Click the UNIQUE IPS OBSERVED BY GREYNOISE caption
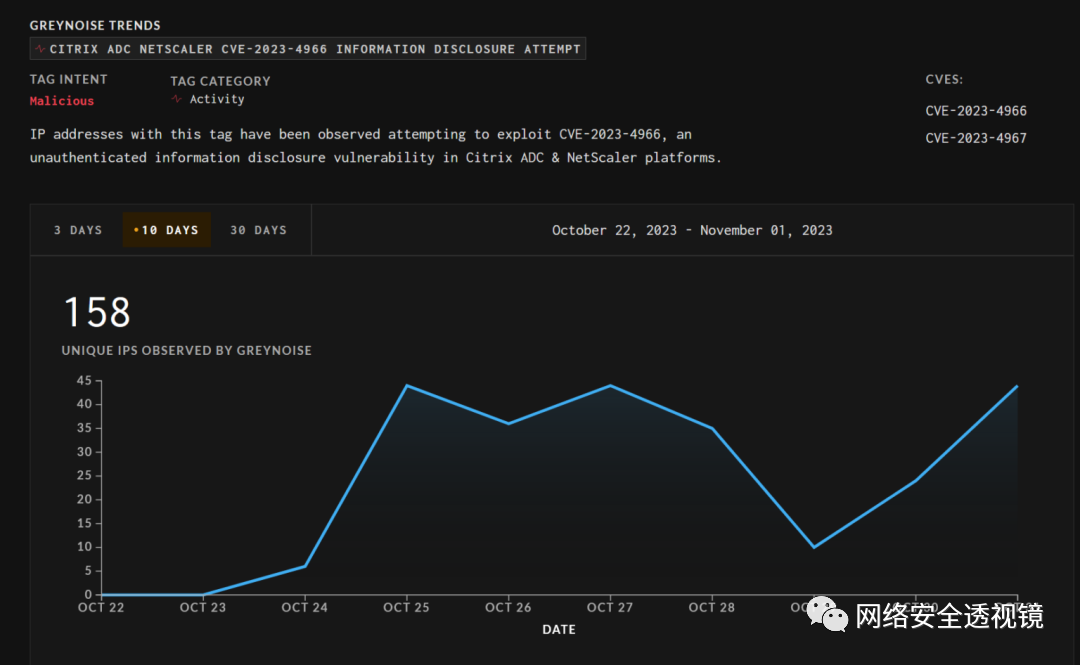Screen dimensions: 1080x665 (x=187, y=350)
